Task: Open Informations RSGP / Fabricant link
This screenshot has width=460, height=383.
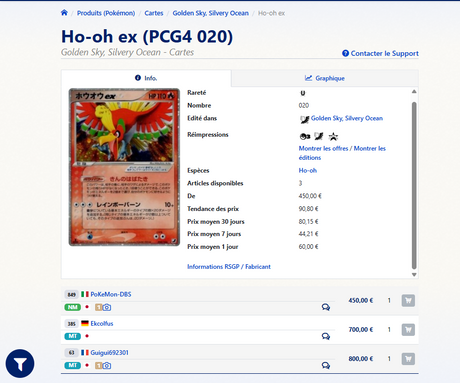Action: point(229,267)
